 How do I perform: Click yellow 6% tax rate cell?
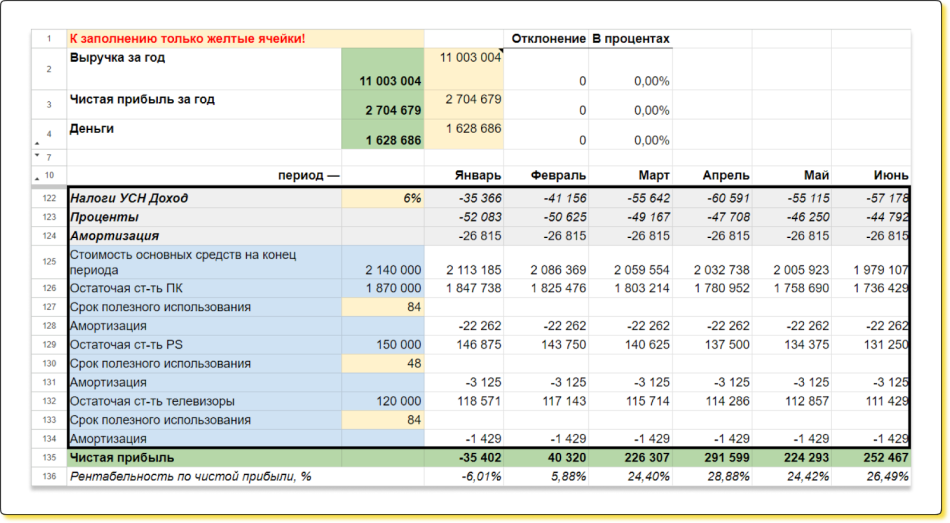[x=382, y=199]
